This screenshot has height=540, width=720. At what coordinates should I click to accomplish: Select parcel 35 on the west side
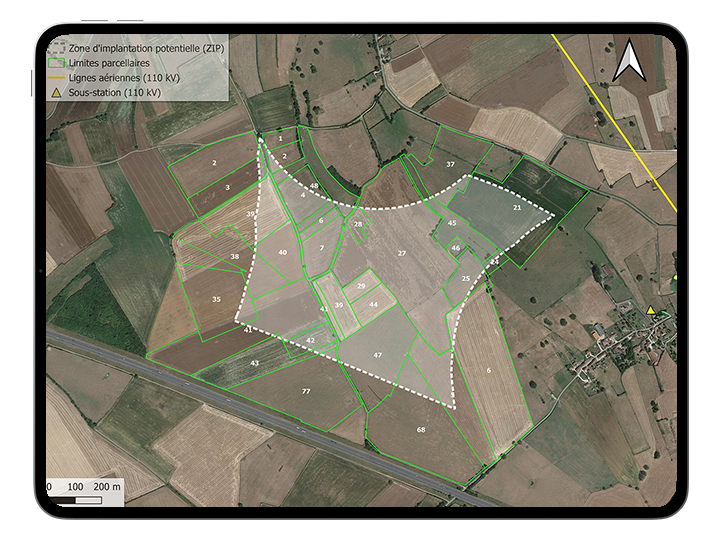pos(216,299)
